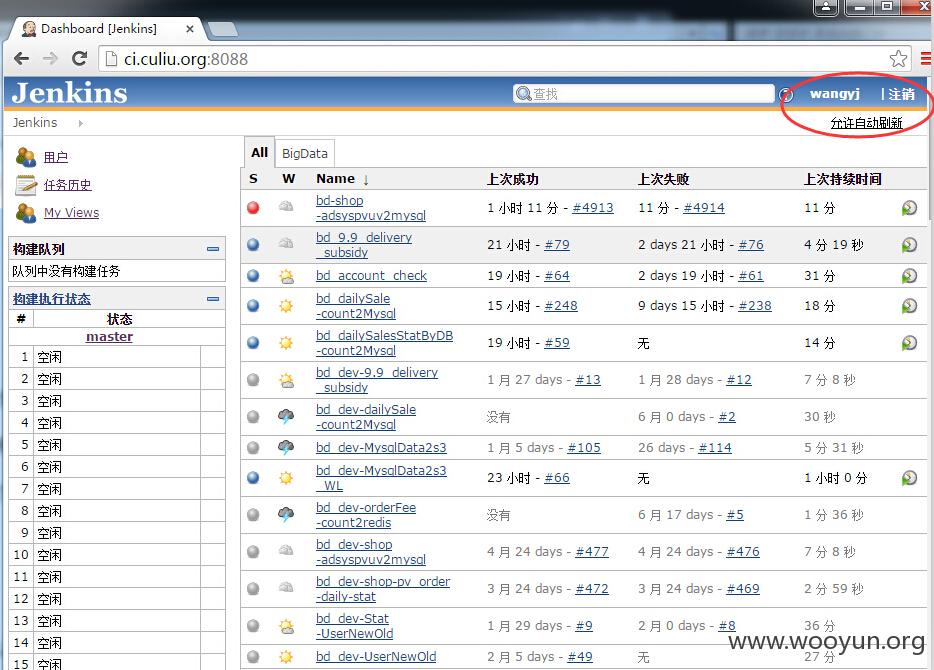The image size is (934, 670).
Task: Collapse the build executor status panel
Action: (213, 299)
